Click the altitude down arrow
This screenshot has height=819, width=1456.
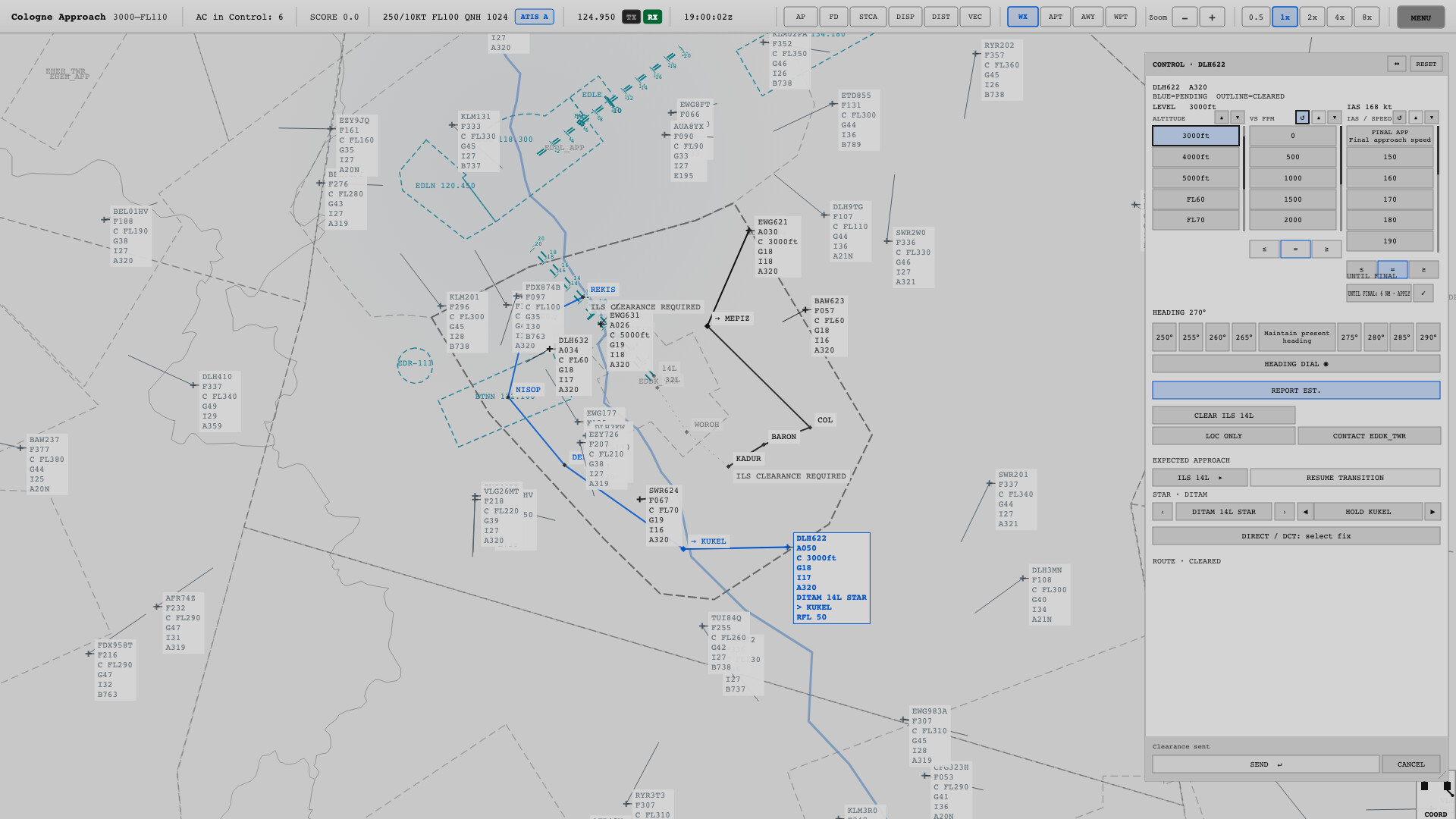point(1238,118)
